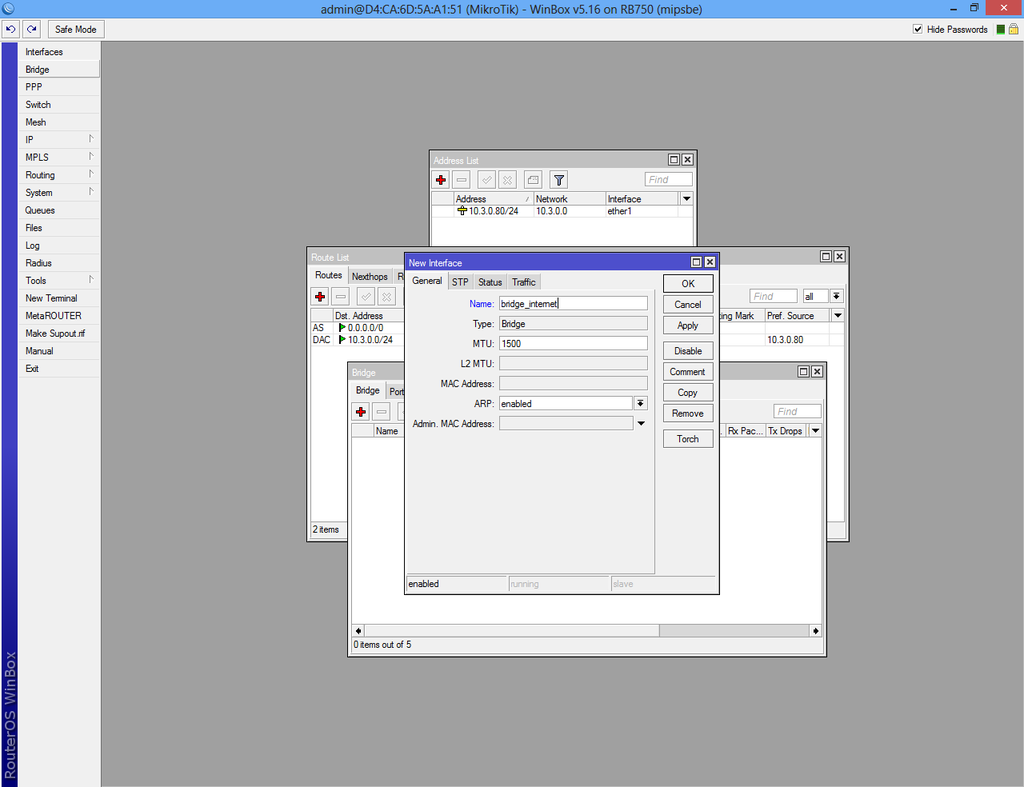Toggle the Hide Passwords checkbox
This screenshot has height=787, width=1024.
pyautogui.click(x=918, y=28)
